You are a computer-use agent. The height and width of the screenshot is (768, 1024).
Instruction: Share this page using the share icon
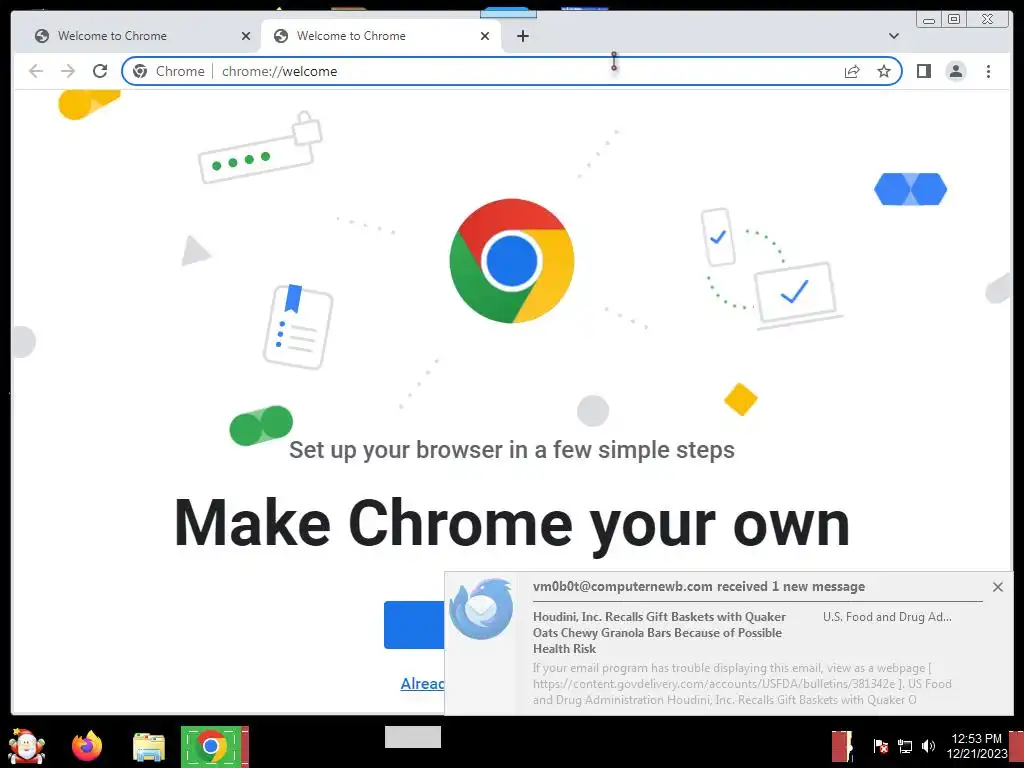[x=852, y=71]
